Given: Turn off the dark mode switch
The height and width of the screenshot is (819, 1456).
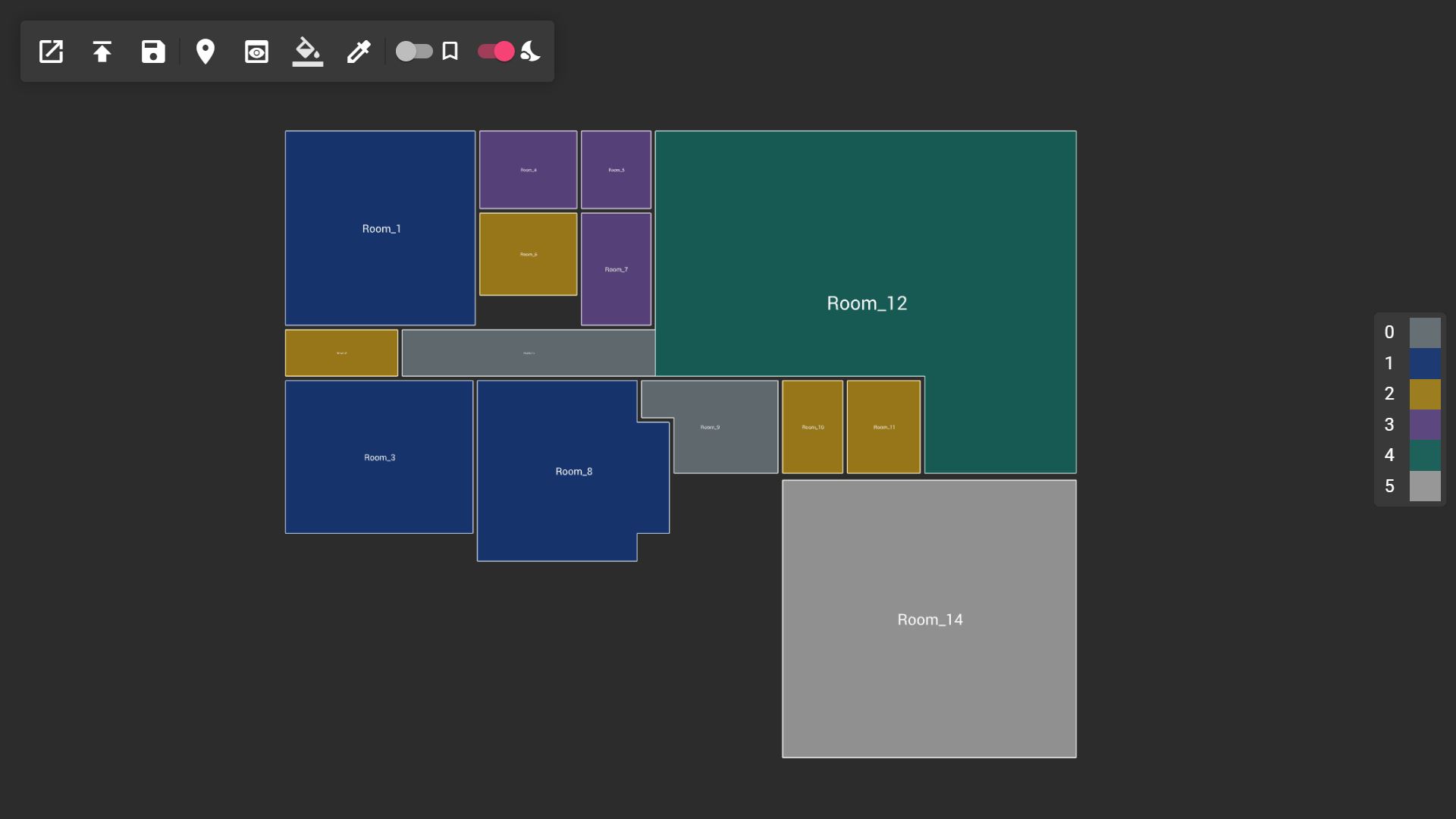Looking at the screenshot, I should (x=496, y=52).
